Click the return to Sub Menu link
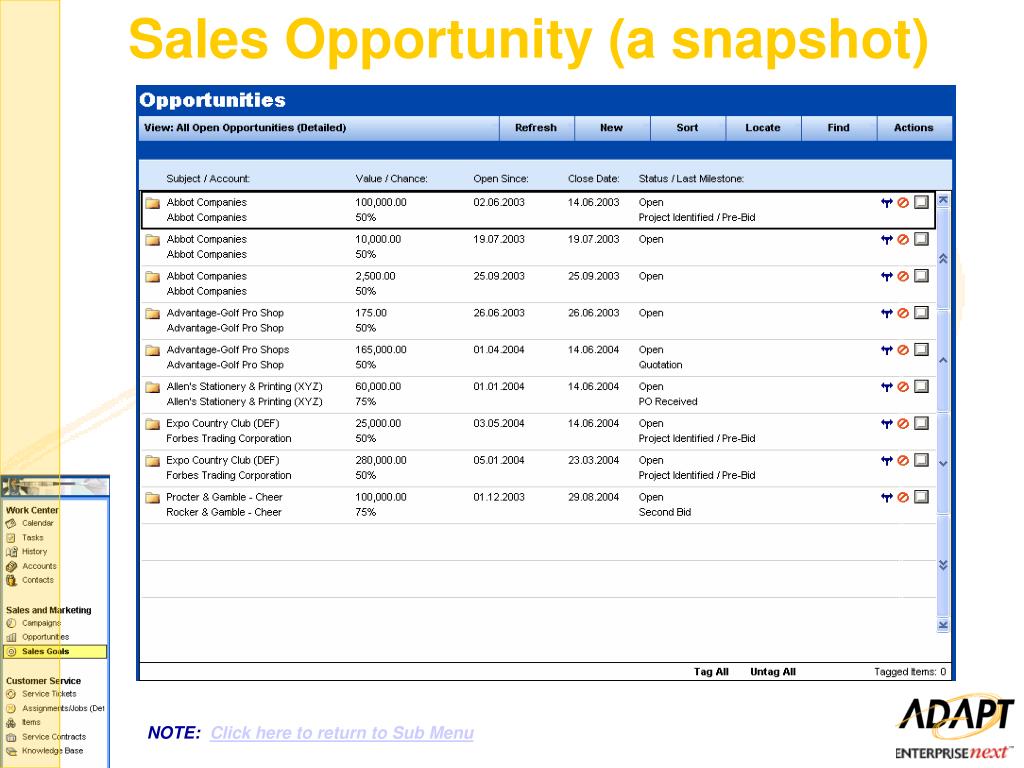This screenshot has height=768, width=1024. coord(342,733)
